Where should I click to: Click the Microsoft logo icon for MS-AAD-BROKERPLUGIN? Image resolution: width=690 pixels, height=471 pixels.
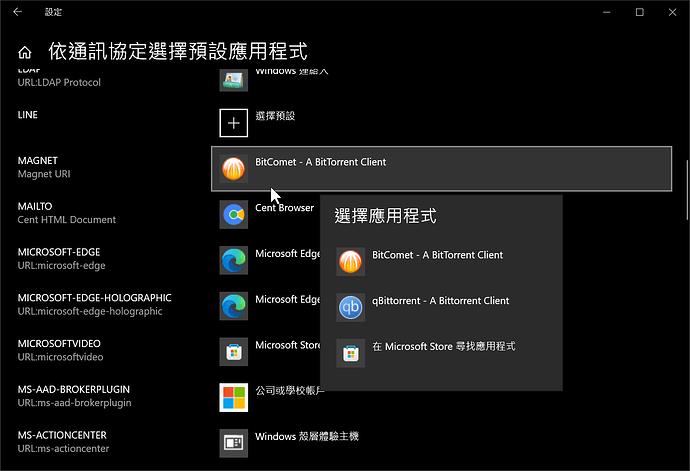point(234,397)
